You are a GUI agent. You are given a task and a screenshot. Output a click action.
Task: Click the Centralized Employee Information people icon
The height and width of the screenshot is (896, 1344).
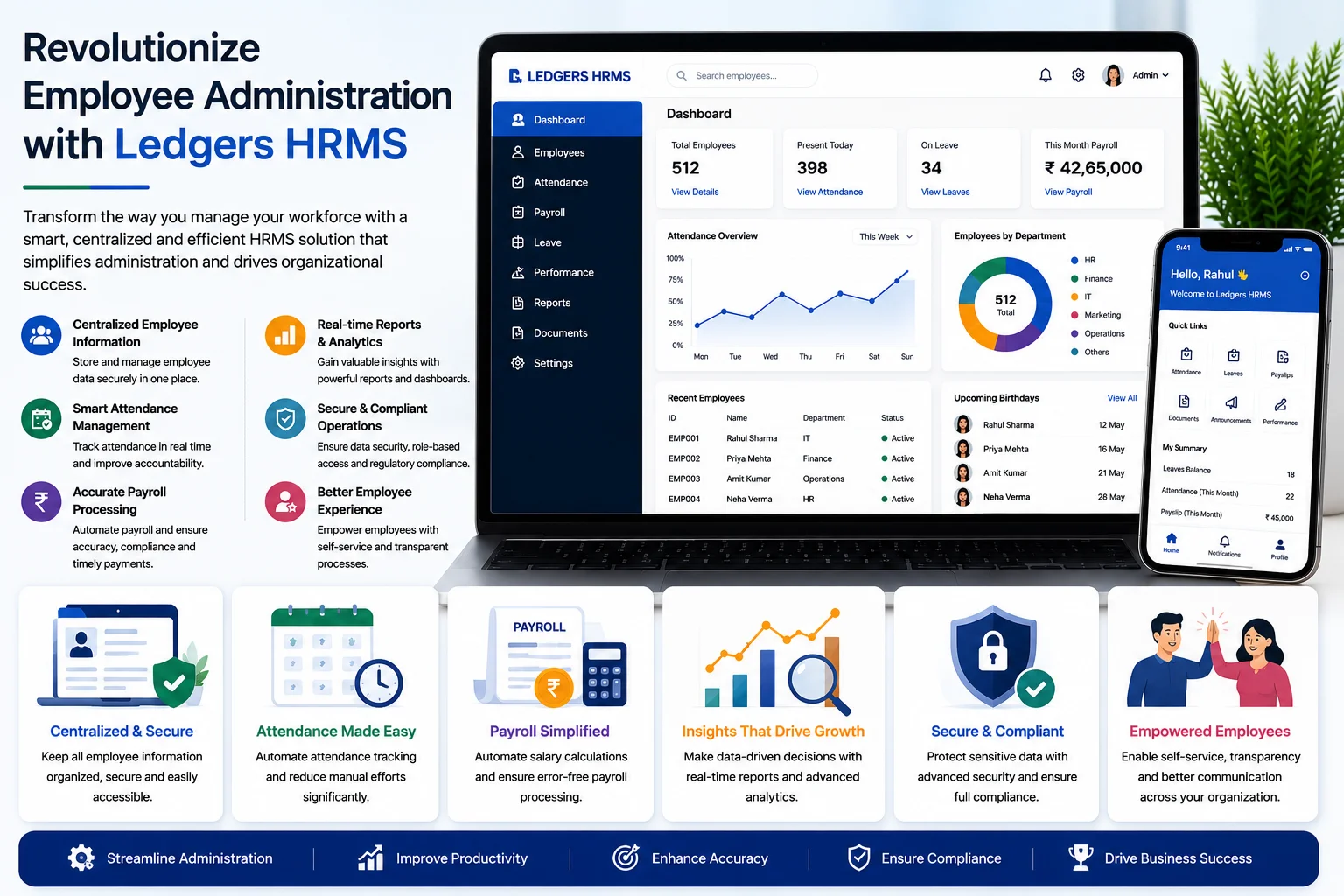pyautogui.click(x=41, y=335)
